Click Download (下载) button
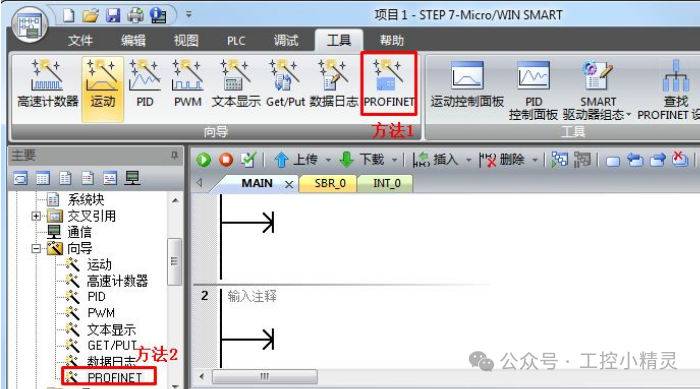Screen dimensions: 700x389 [362, 159]
